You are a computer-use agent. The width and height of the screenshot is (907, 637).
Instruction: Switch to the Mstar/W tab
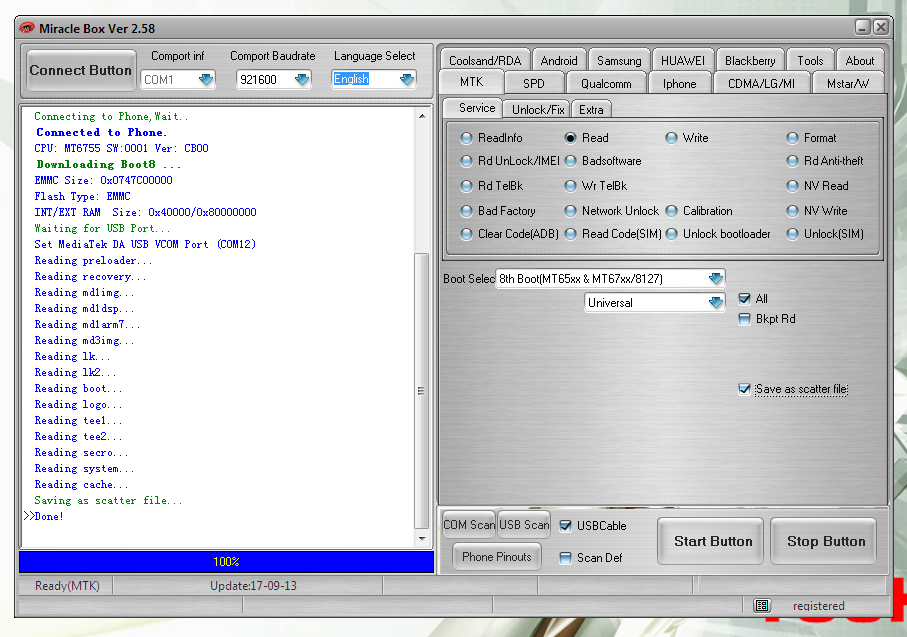847,83
